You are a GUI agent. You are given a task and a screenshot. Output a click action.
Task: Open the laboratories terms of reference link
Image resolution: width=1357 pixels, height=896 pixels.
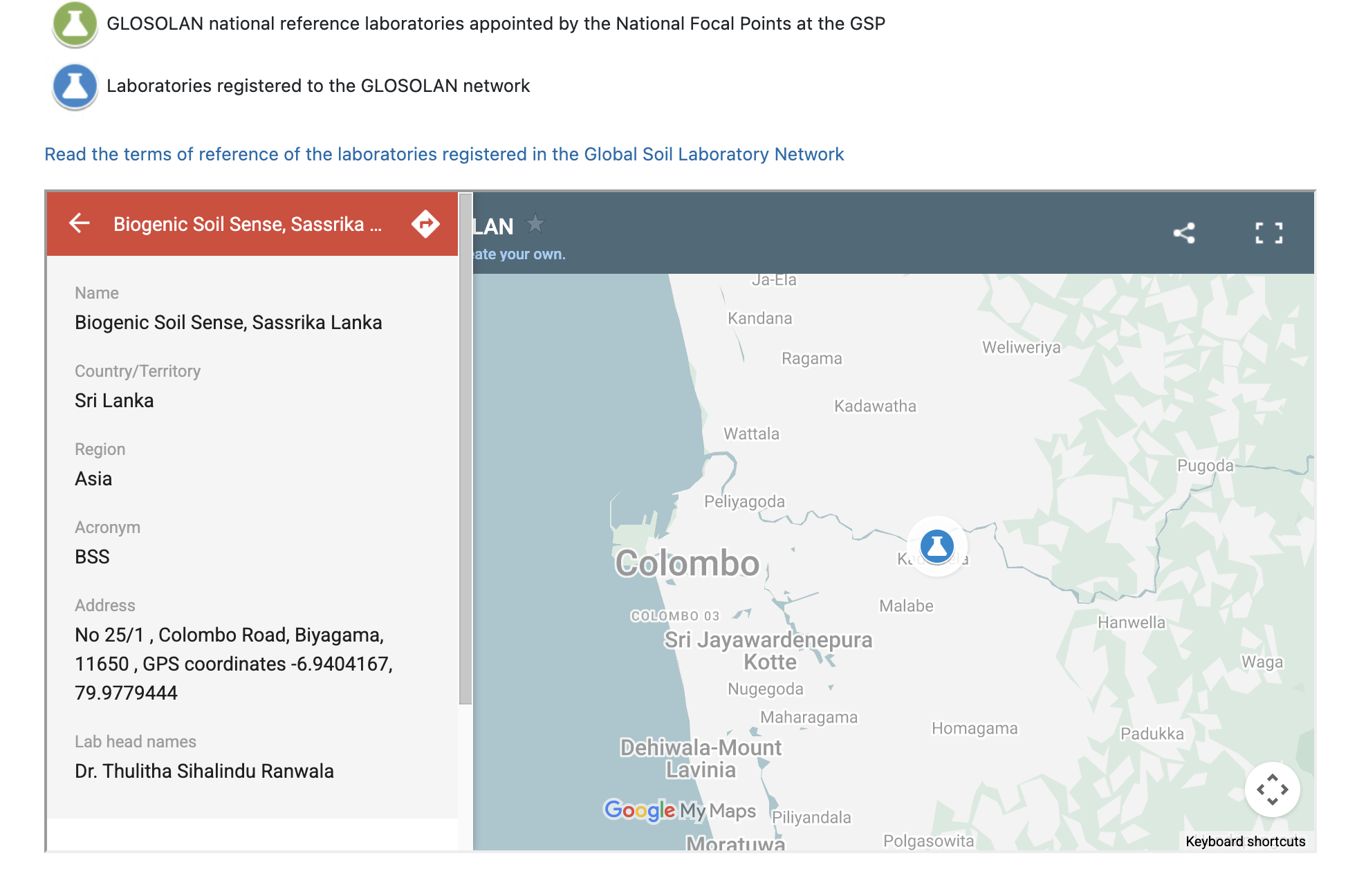pyautogui.click(x=444, y=154)
